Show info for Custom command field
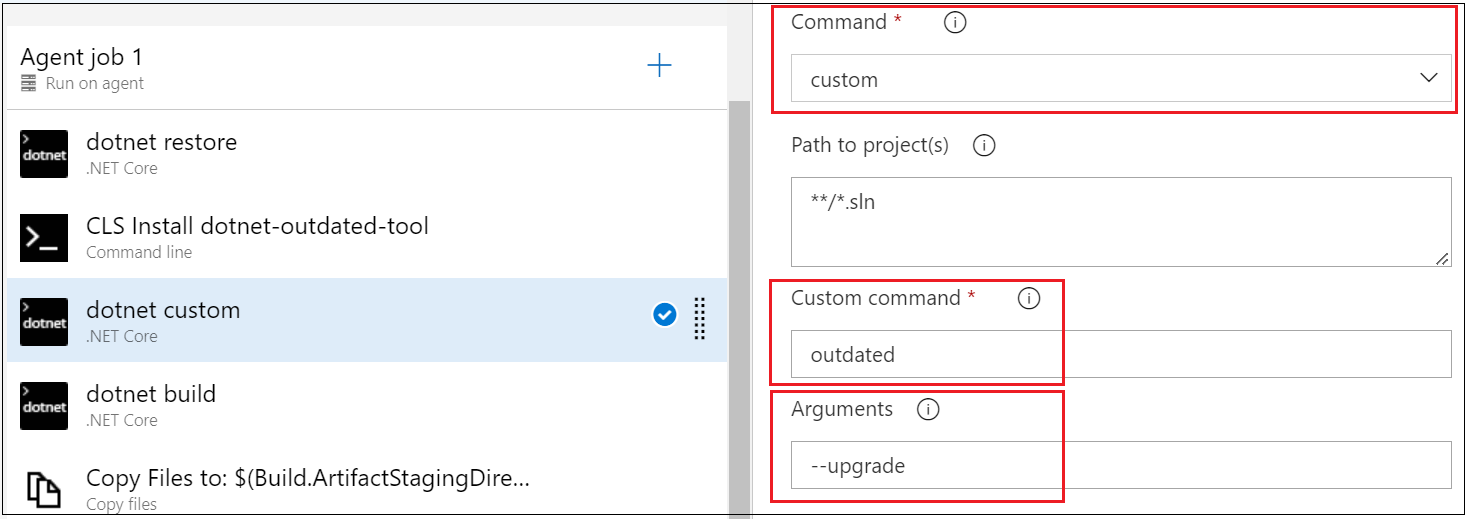Viewport: 1466px width, 519px height. [x=1028, y=298]
